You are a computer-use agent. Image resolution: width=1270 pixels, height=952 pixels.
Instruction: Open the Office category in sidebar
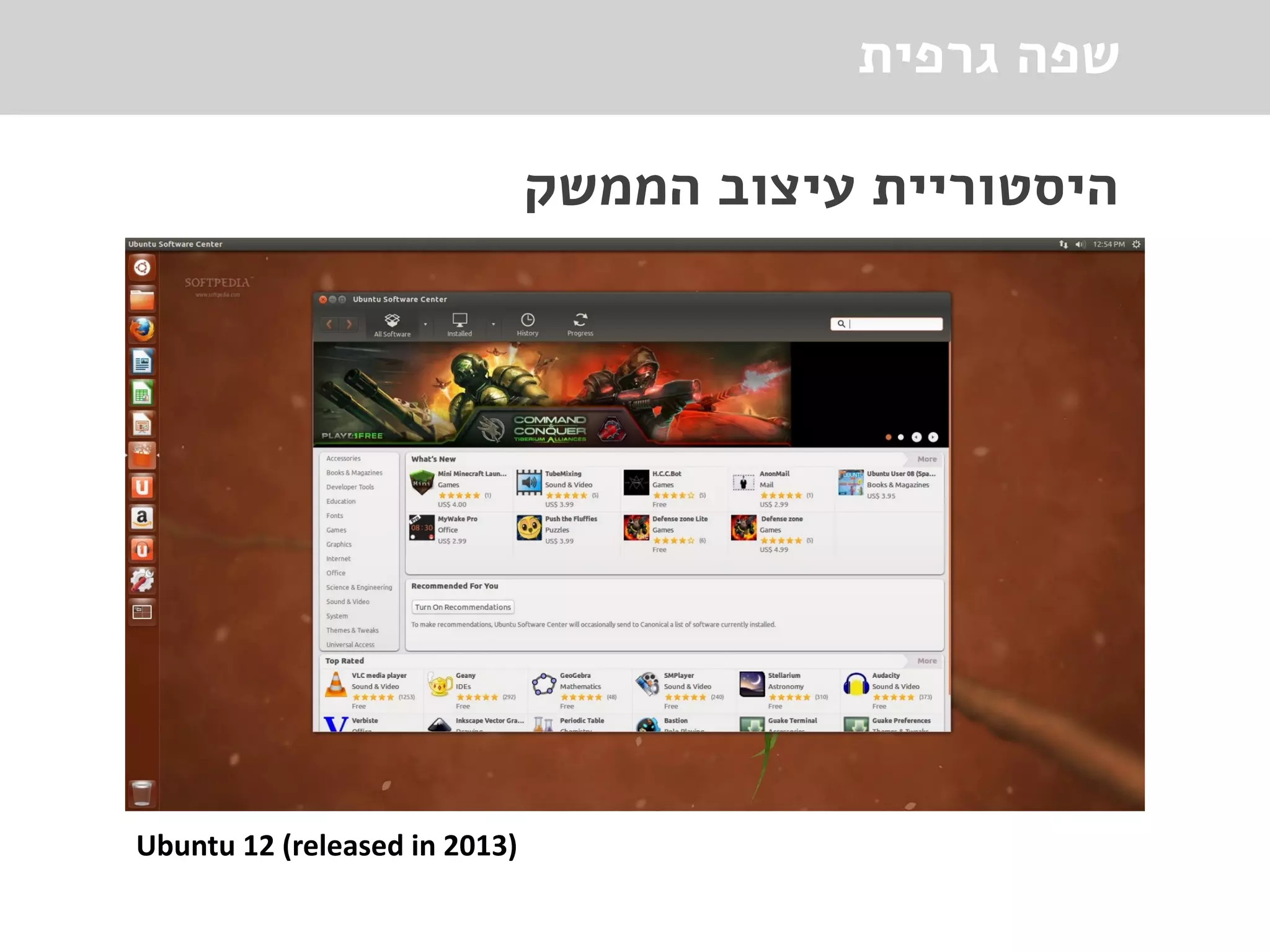click(x=336, y=573)
